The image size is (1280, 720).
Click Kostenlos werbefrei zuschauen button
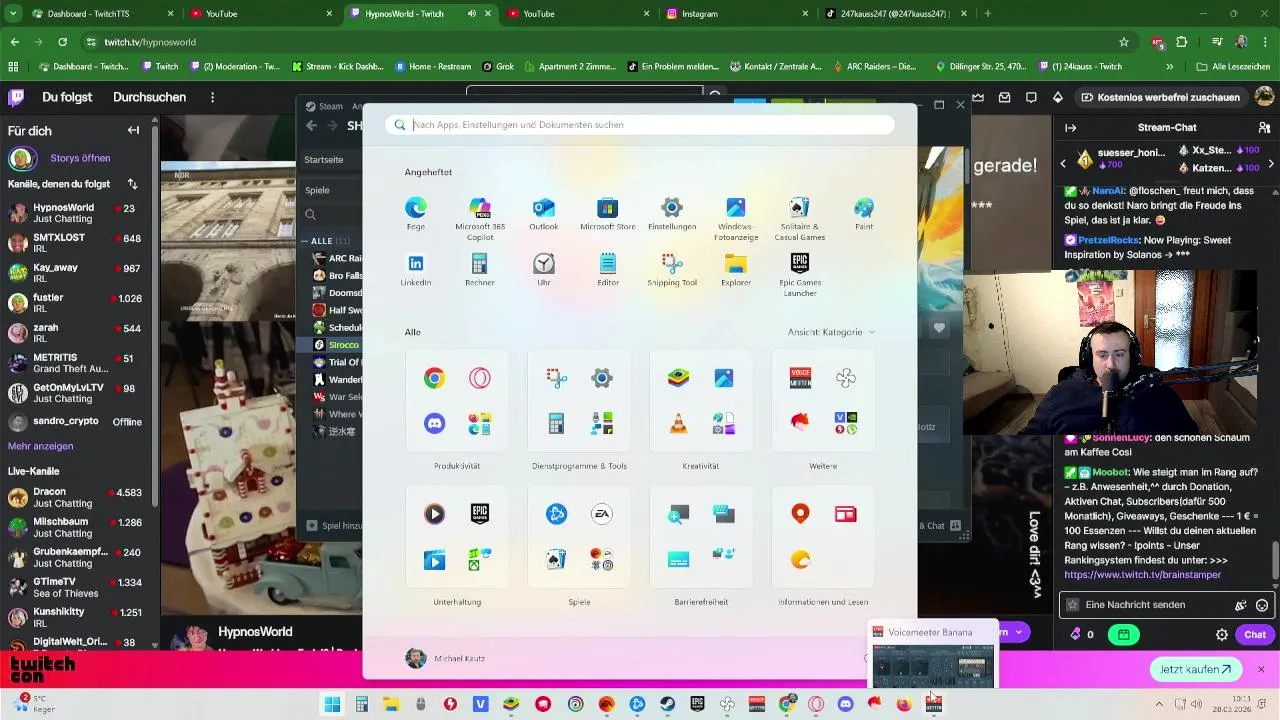(1159, 97)
